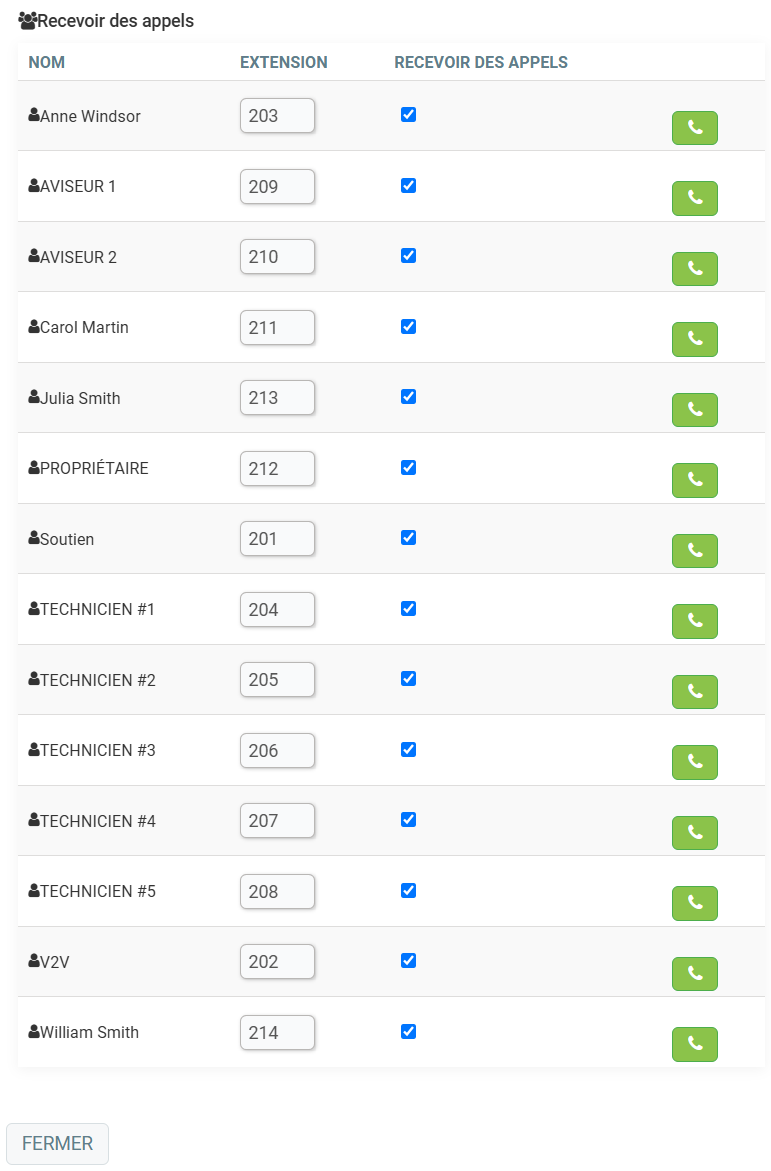Click the FERMER button

point(58,1143)
